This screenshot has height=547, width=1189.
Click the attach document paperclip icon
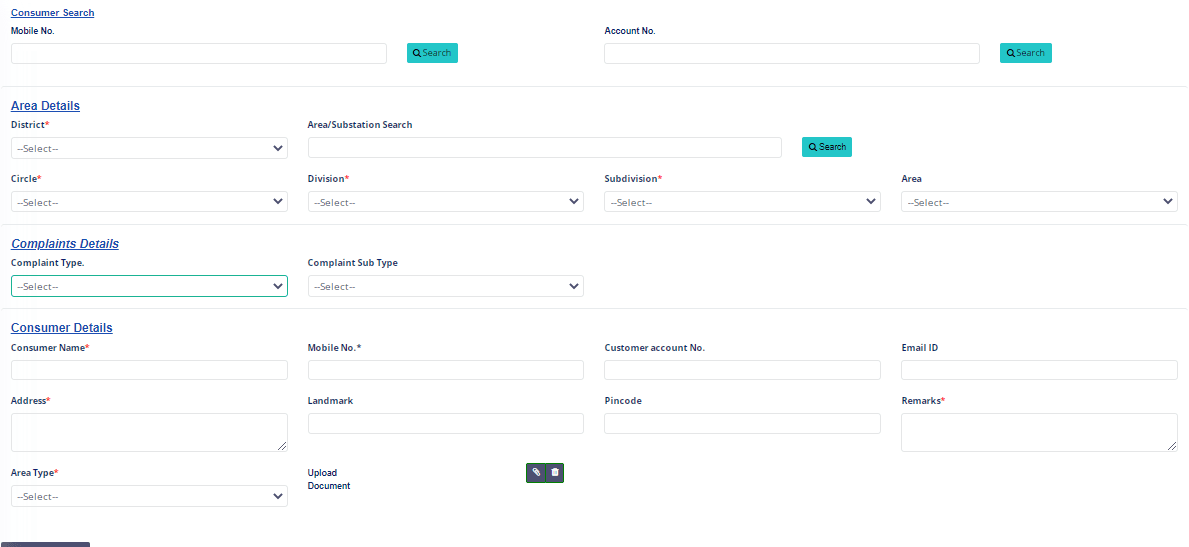tap(536, 472)
